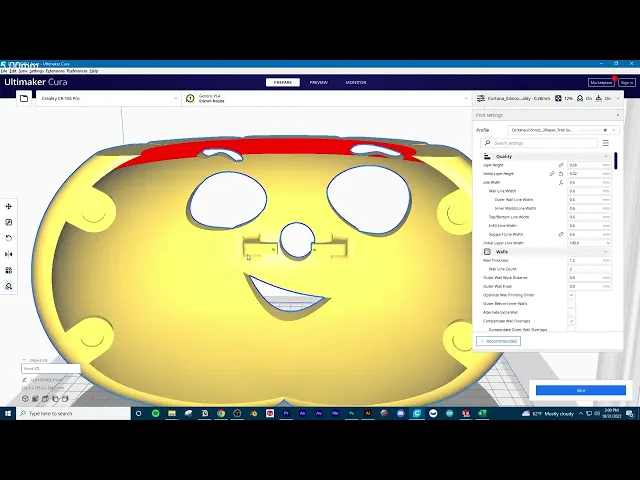This screenshot has width=640, height=480.
Task: Click the infill percentage icon
Action: coord(558,98)
